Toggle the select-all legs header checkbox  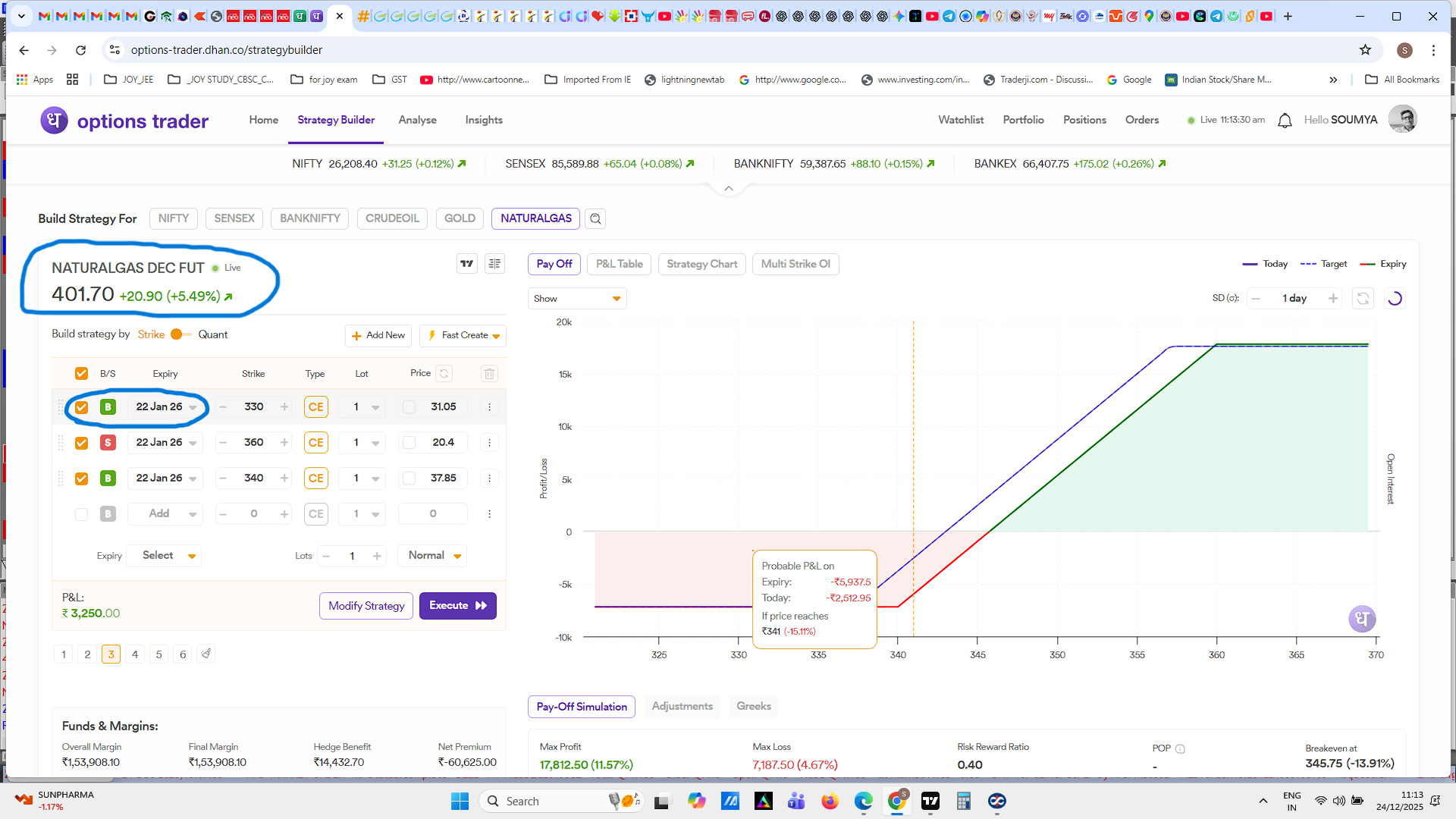[81, 374]
